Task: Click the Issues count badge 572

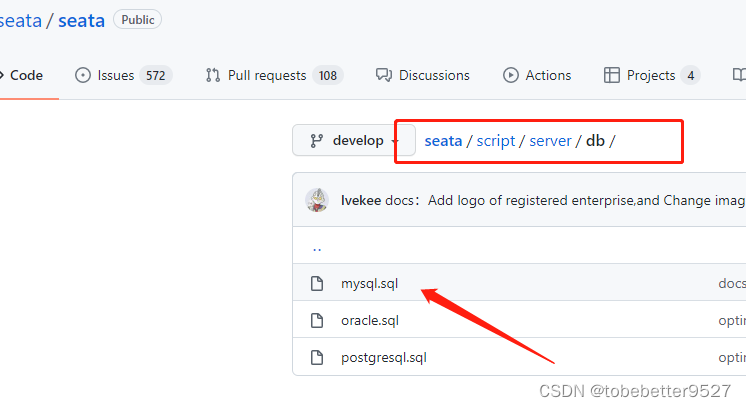Action: tap(156, 75)
